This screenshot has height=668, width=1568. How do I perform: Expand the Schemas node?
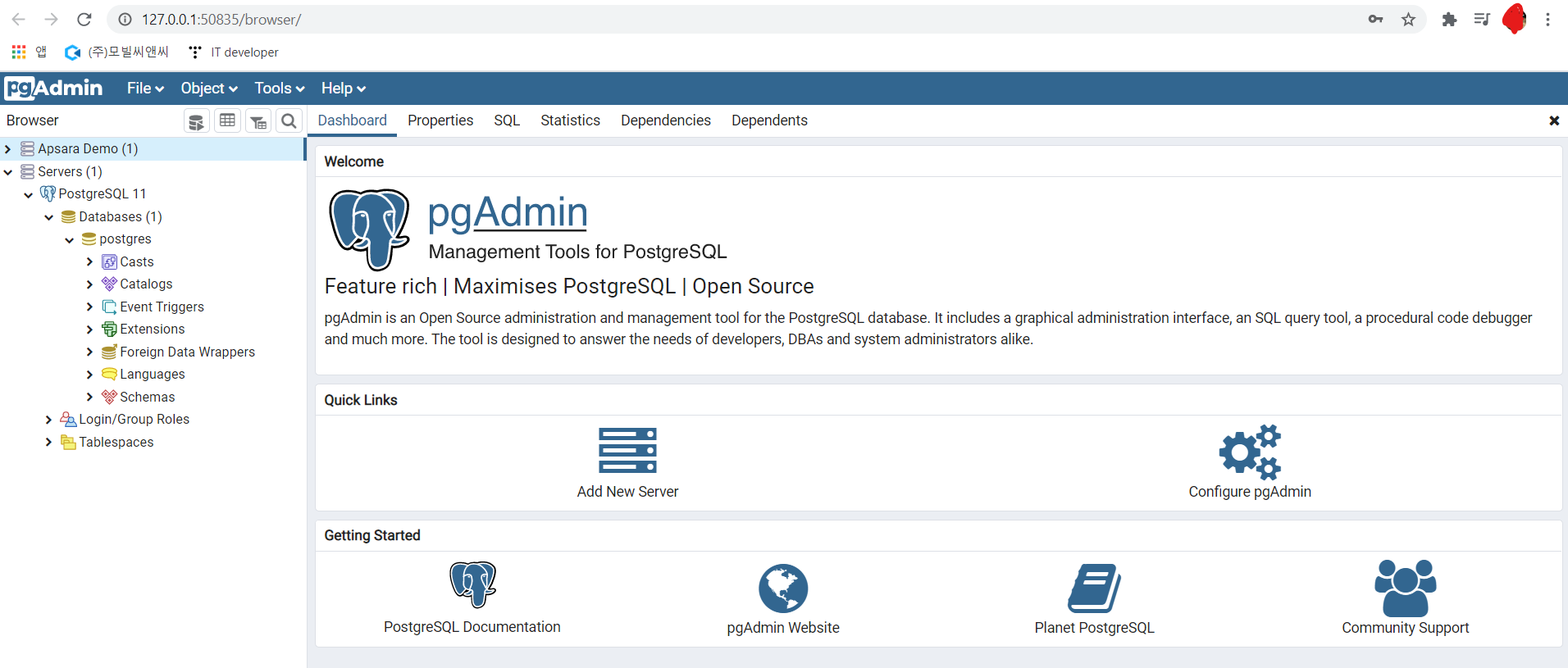click(89, 397)
